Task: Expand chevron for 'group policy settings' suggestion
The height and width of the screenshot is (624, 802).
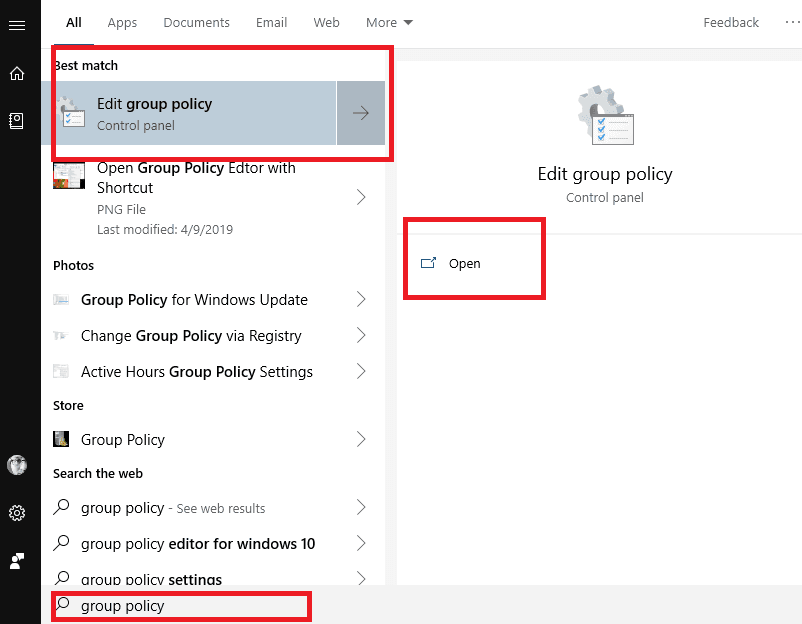Action: click(x=361, y=578)
